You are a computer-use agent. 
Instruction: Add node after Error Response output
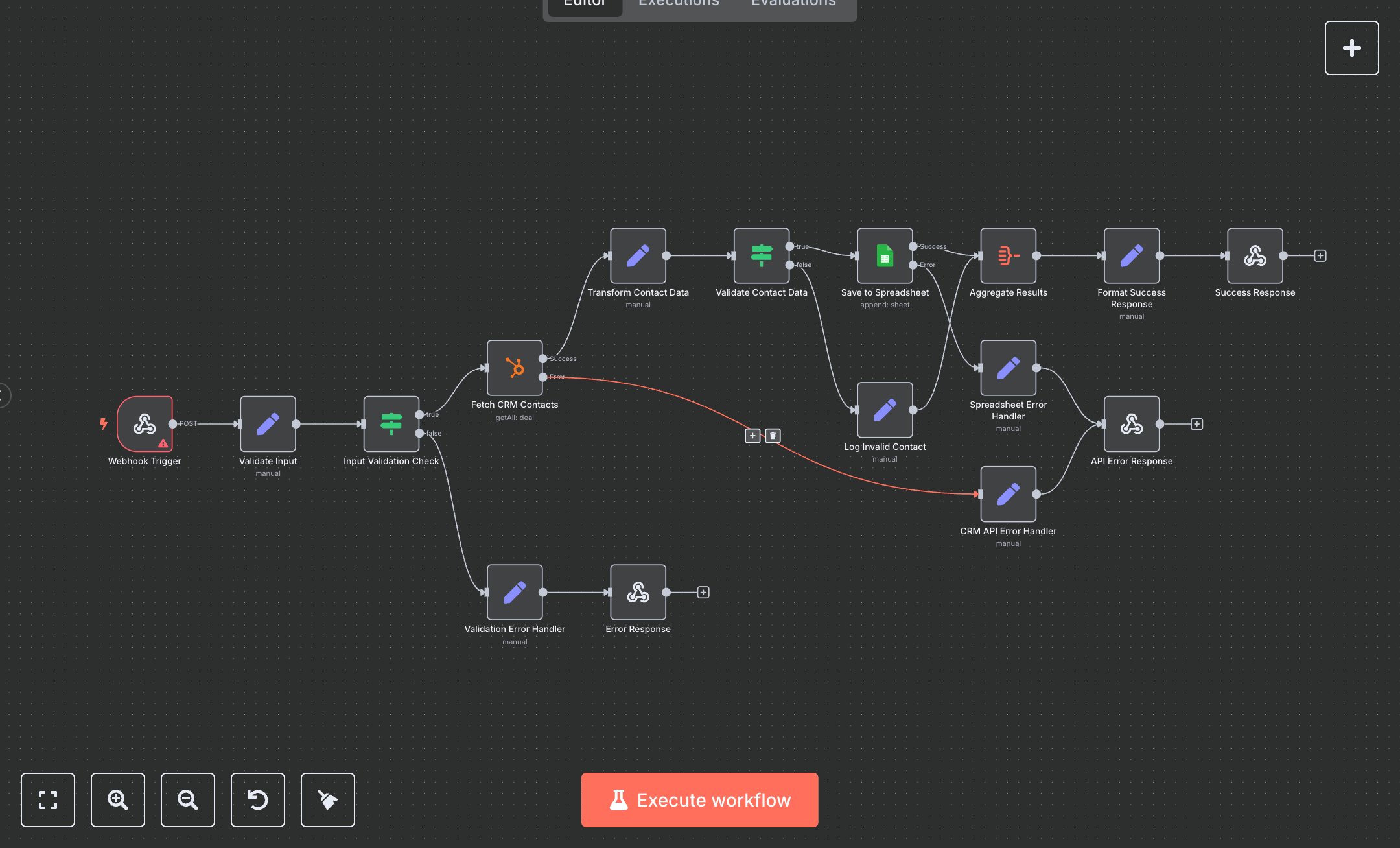coord(703,593)
